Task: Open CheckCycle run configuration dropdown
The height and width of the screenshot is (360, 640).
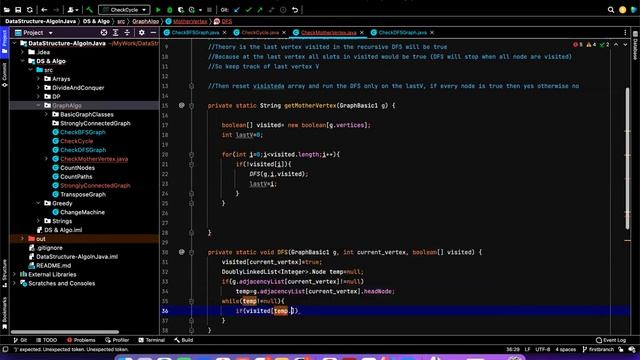Action: tap(124, 10)
